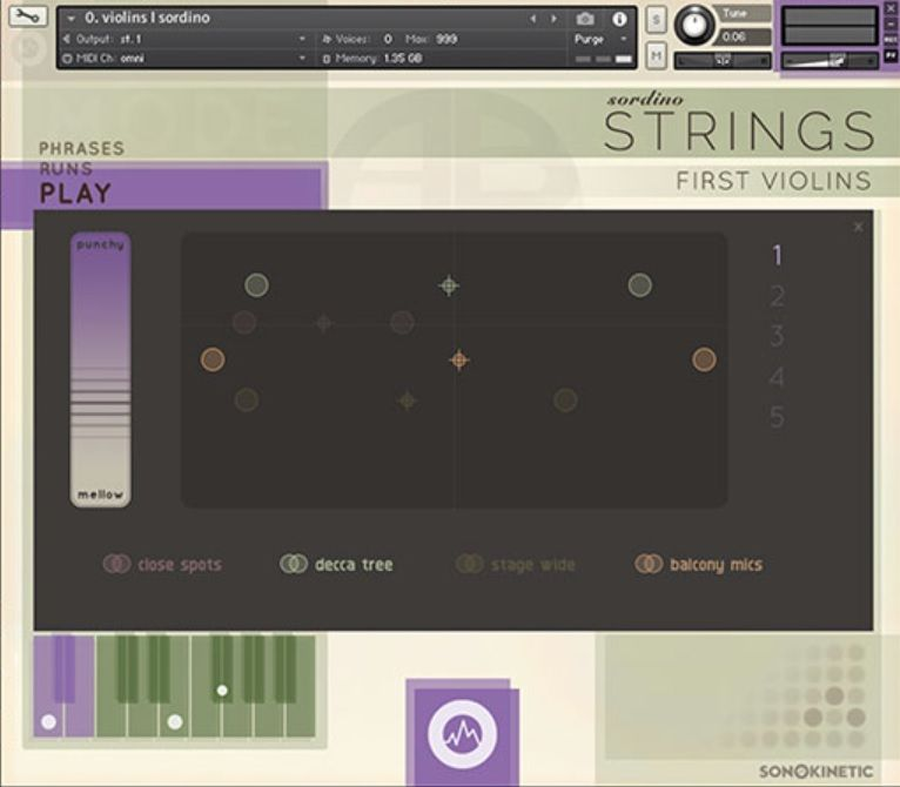The image size is (900, 787).
Task: Select the decca tree center crosshair
Action: pyautogui.click(x=449, y=285)
